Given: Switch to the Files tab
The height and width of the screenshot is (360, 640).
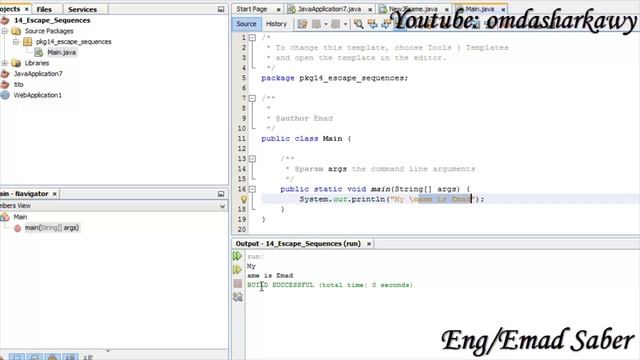Looking at the screenshot, I should (x=44, y=9).
